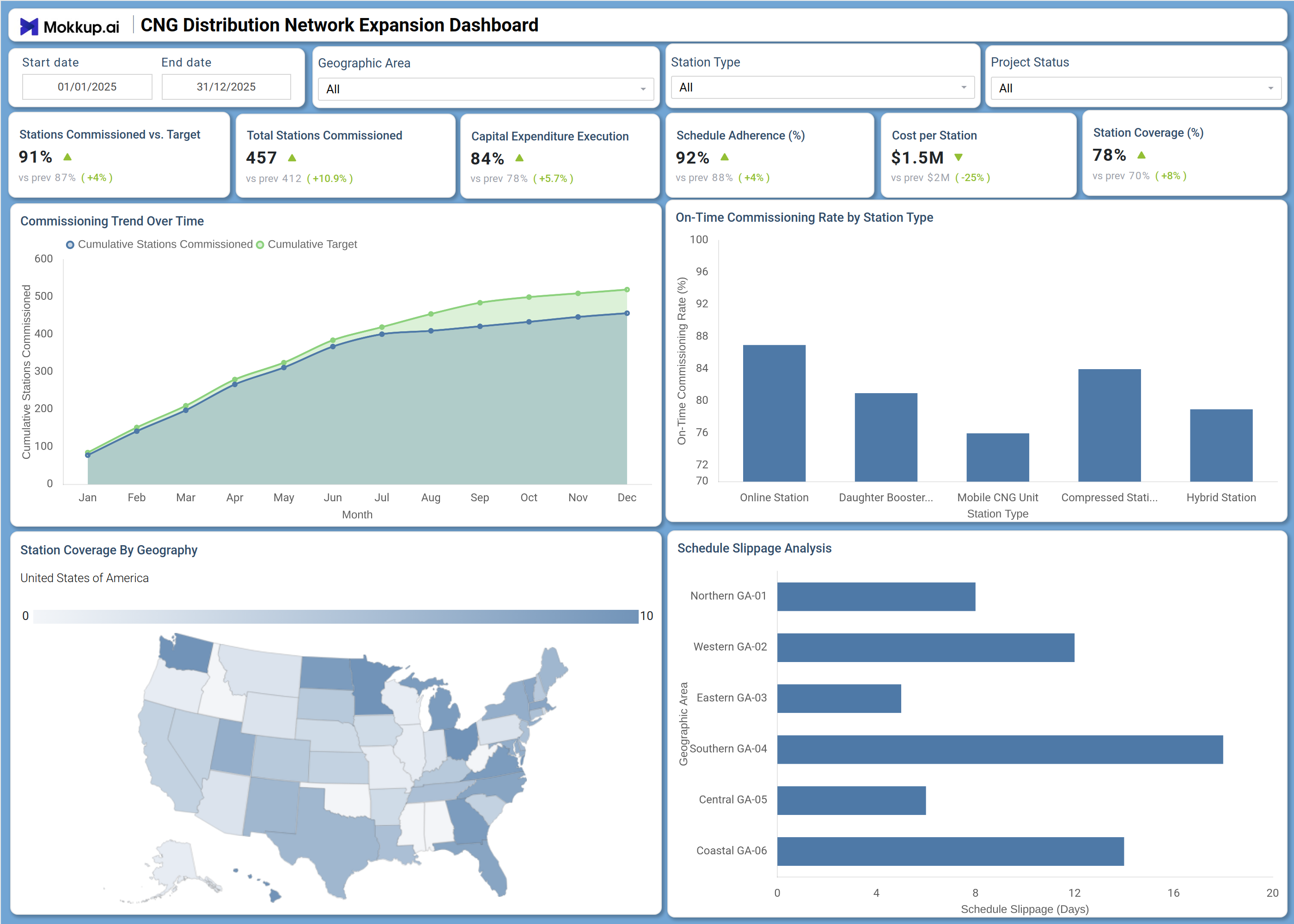Click the Dec point on Cumulative Target line
This screenshot has height=924, width=1294.
627,290
